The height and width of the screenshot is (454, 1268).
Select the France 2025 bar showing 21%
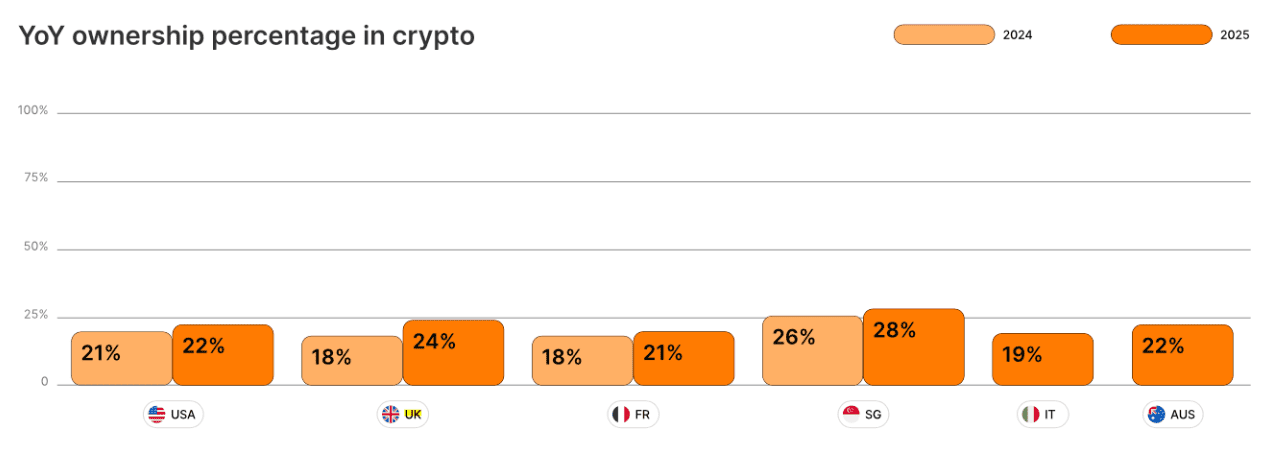[683, 358]
